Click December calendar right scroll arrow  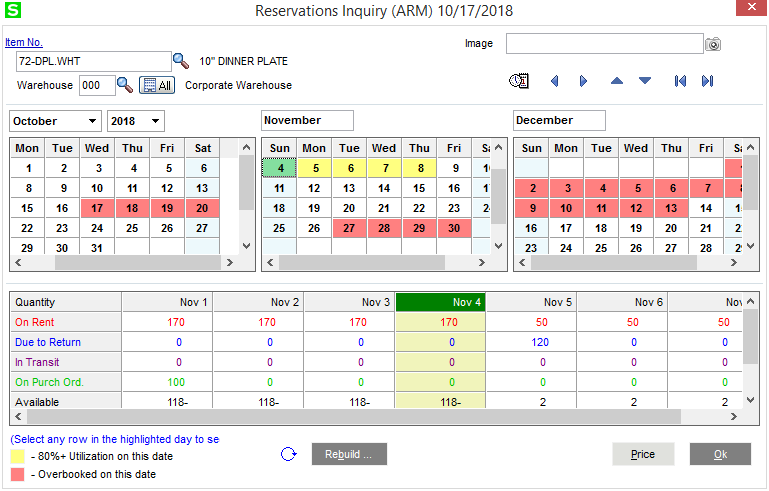[x=734, y=263]
